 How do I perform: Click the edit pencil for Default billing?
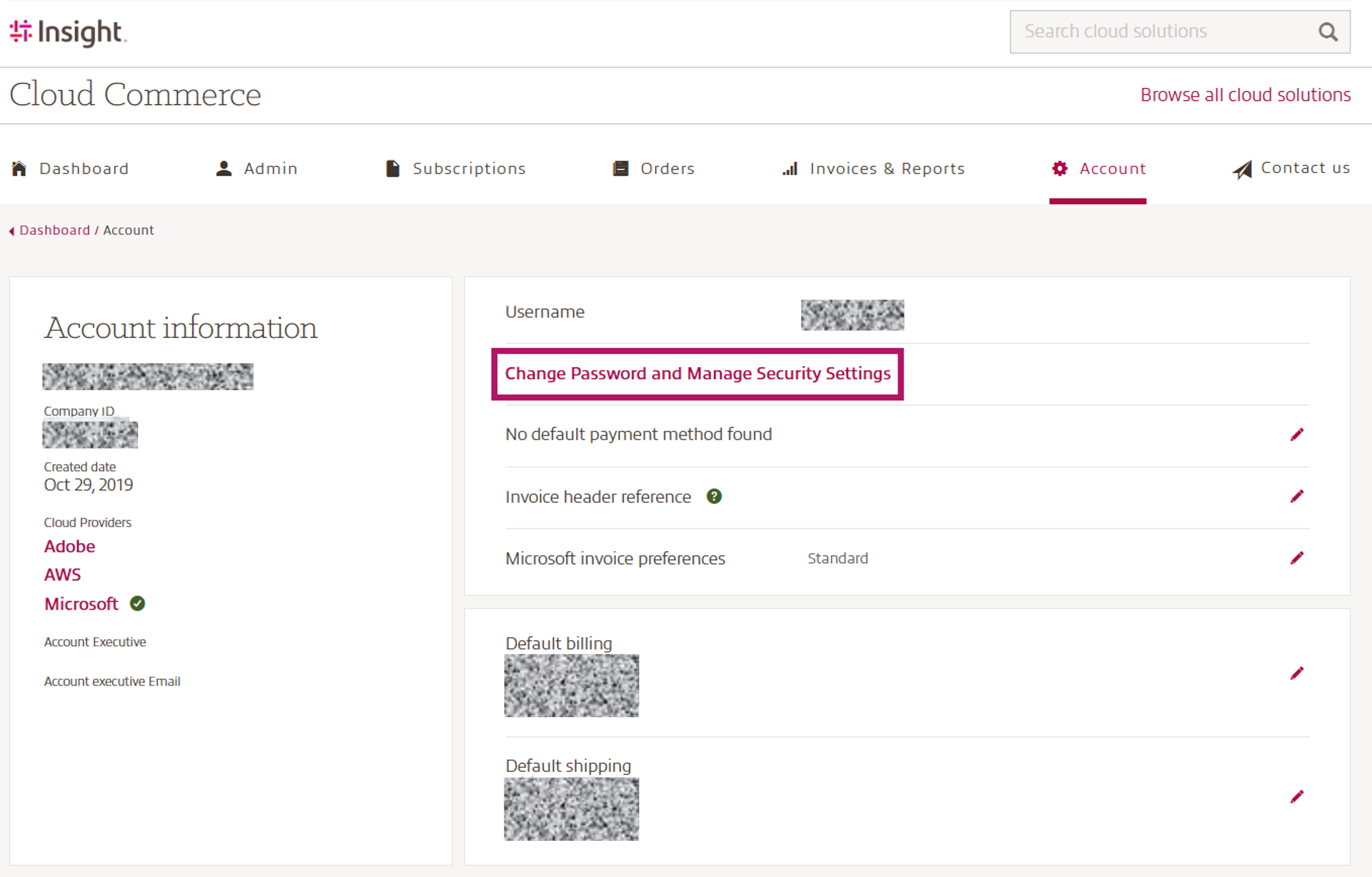click(x=1297, y=673)
